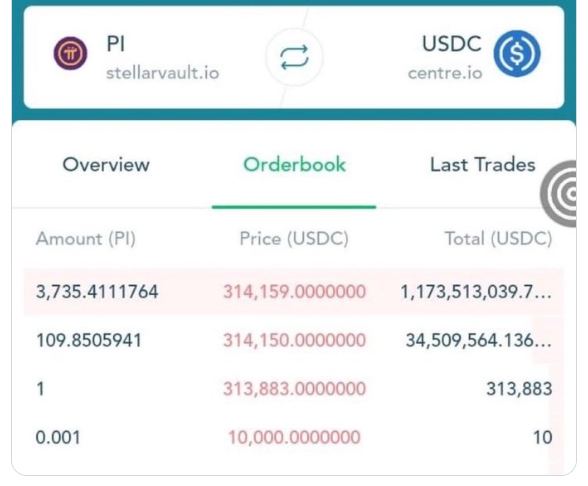This screenshot has height=486, width=588.
Task: Select the 314,159.0000000 price order
Action: pos(294,292)
